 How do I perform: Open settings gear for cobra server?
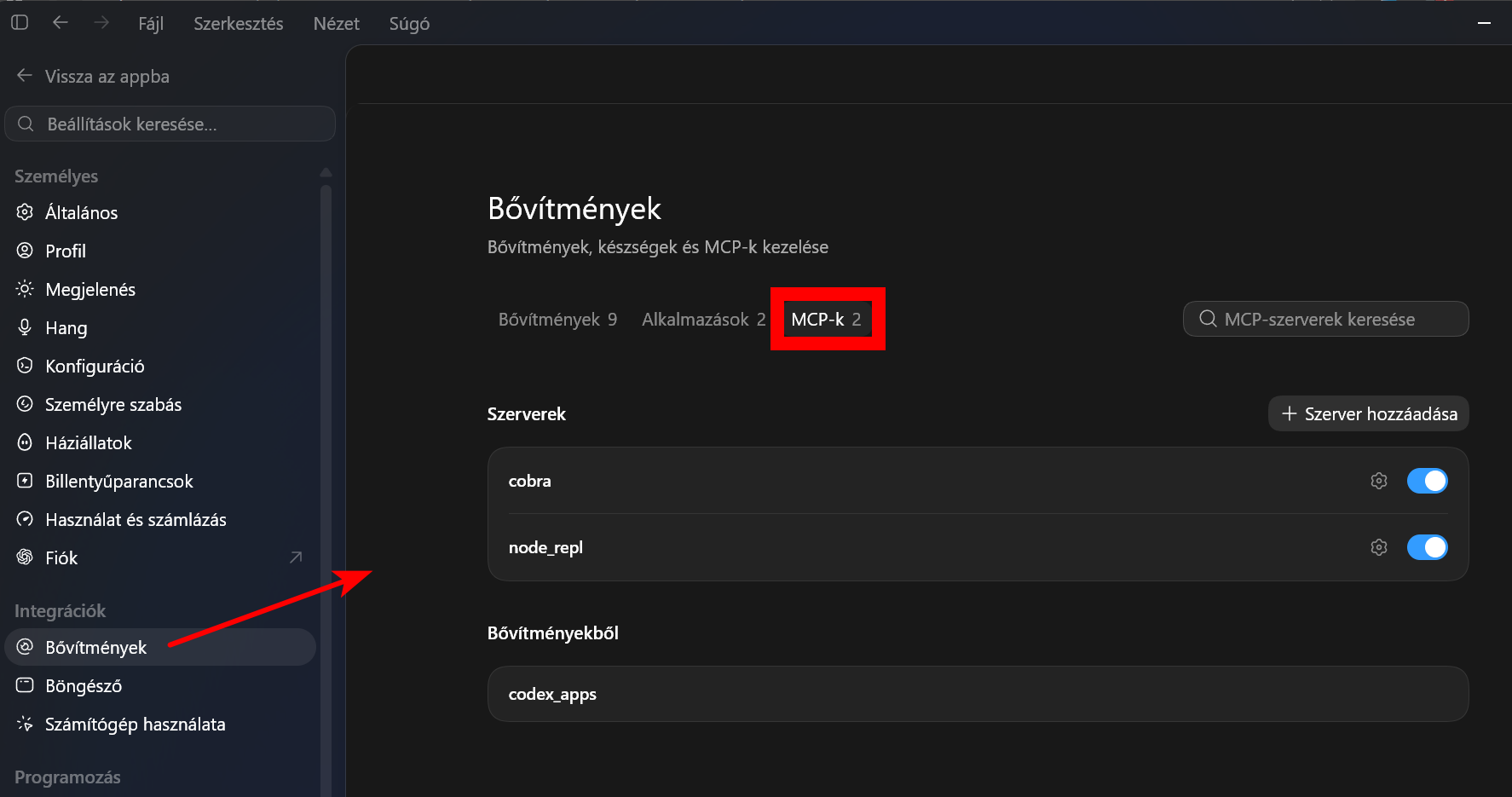1379,481
